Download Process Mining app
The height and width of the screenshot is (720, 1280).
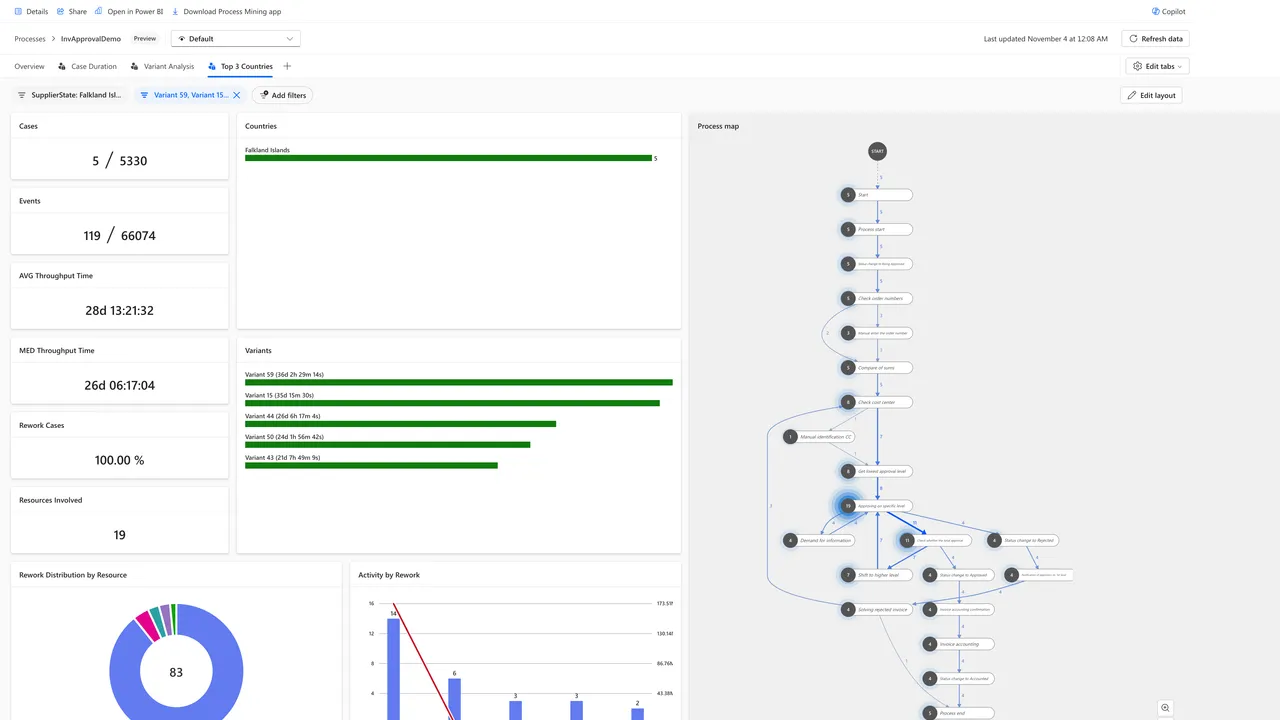(226, 11)
